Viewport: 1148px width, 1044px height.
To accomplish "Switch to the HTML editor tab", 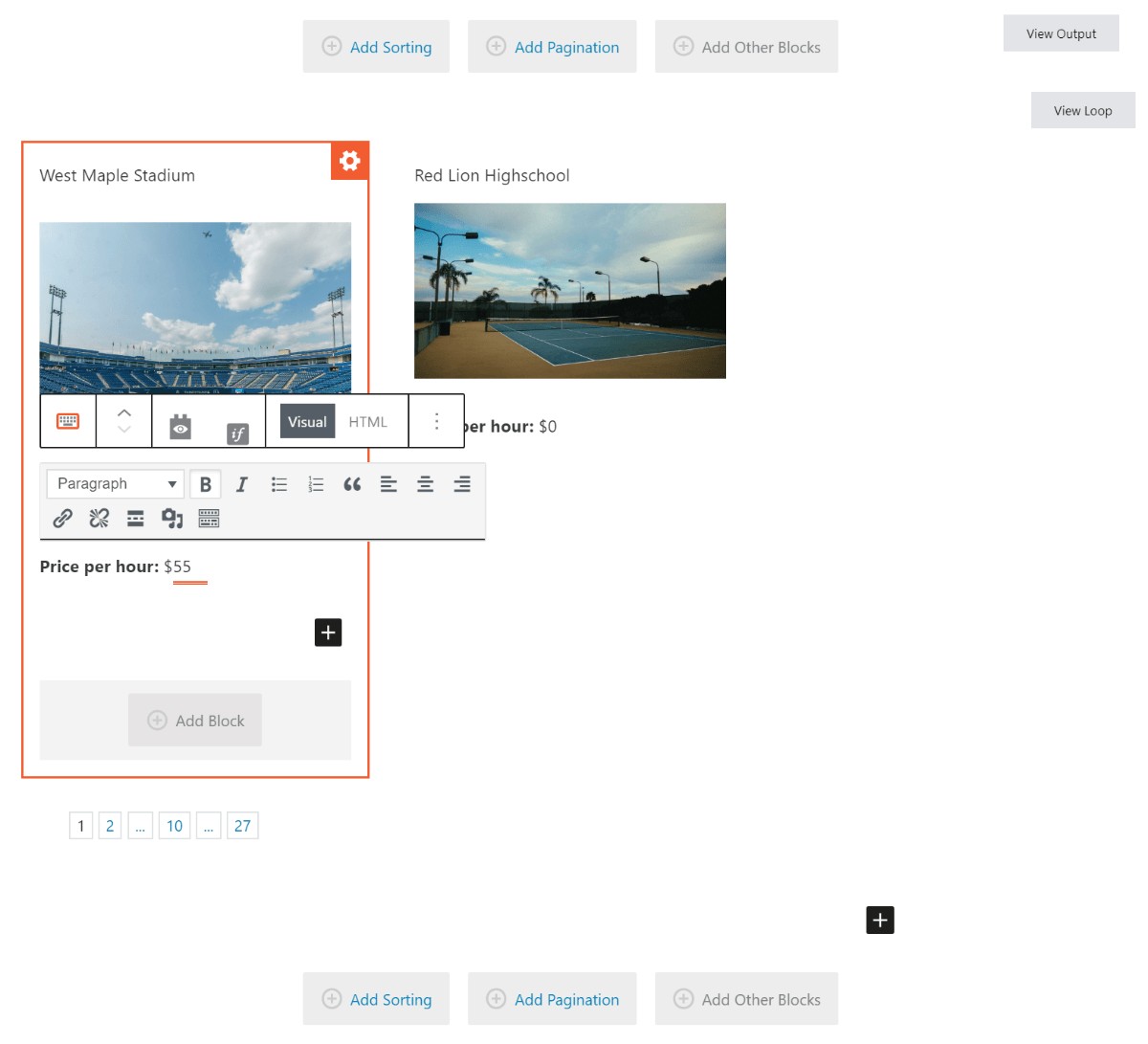I will coord(368,422).
